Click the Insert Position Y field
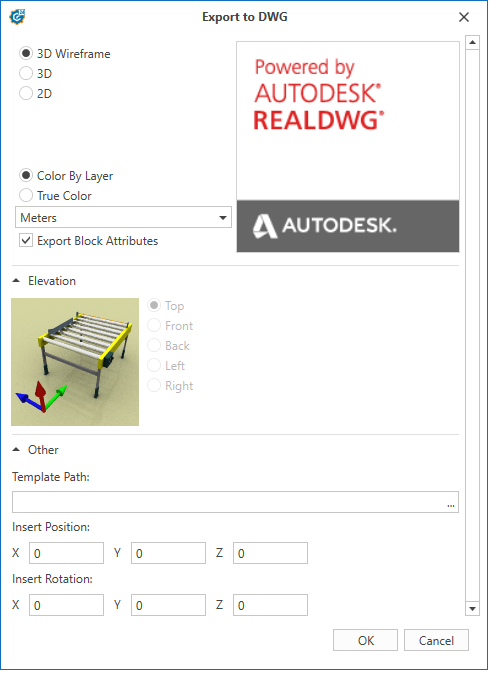The height and width of the screenshot is (674, 489). 168,553
